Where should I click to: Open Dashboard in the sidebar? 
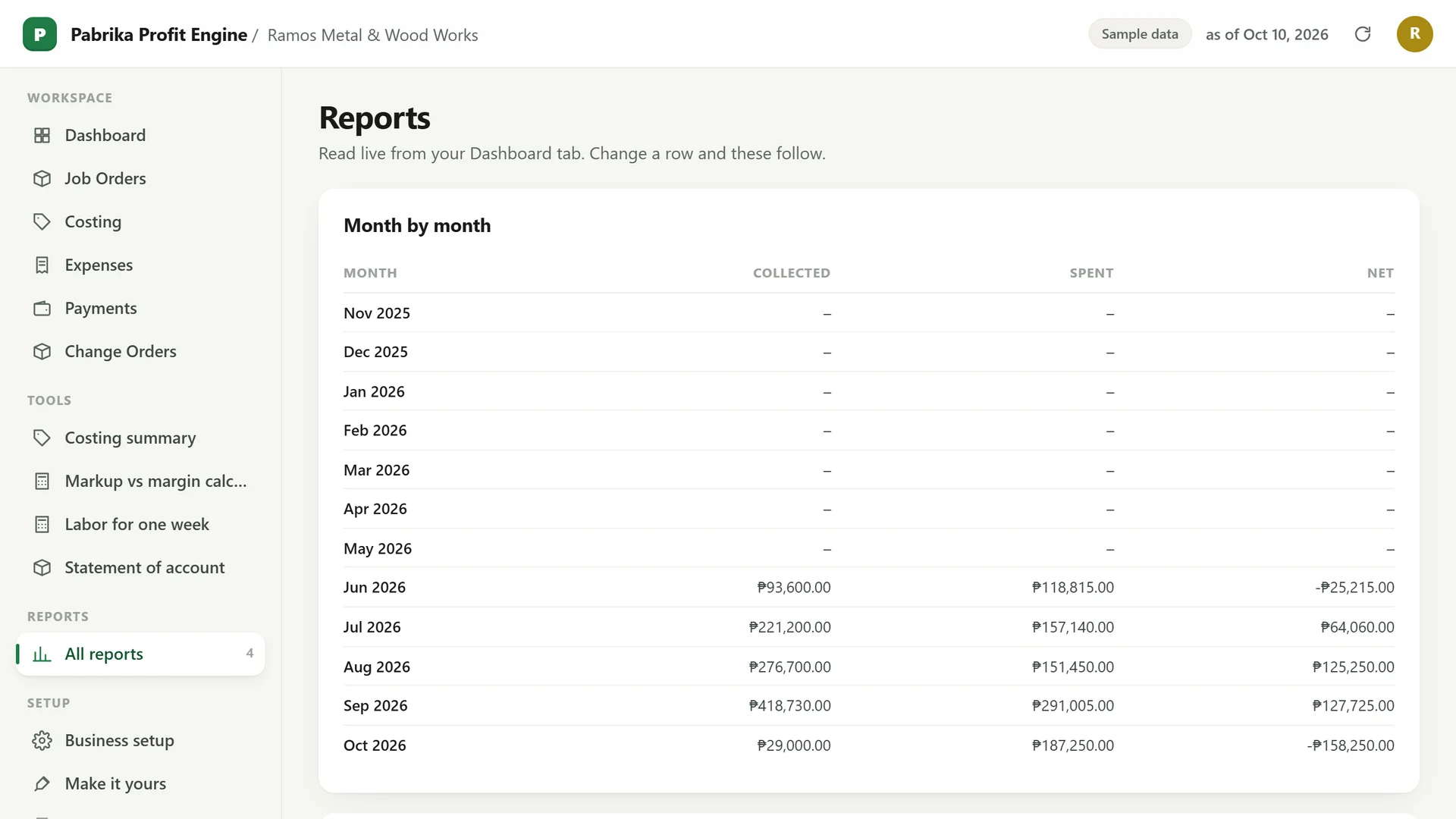(x=141, y=135)
